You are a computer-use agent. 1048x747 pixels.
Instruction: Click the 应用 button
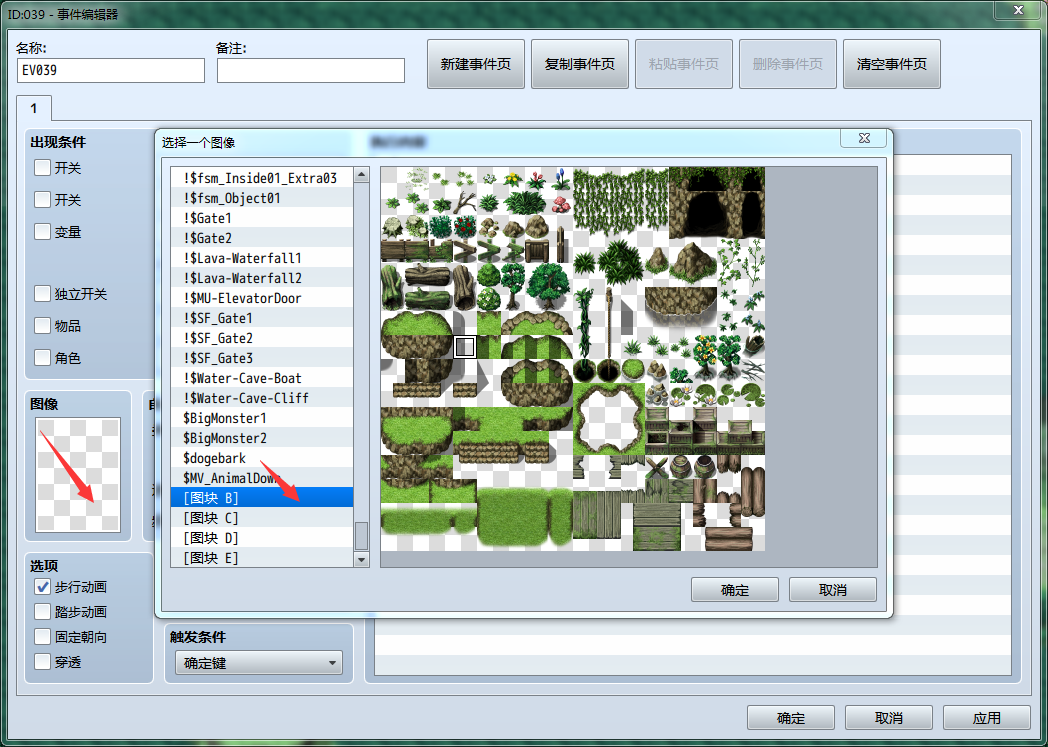(x=987, y=718)
